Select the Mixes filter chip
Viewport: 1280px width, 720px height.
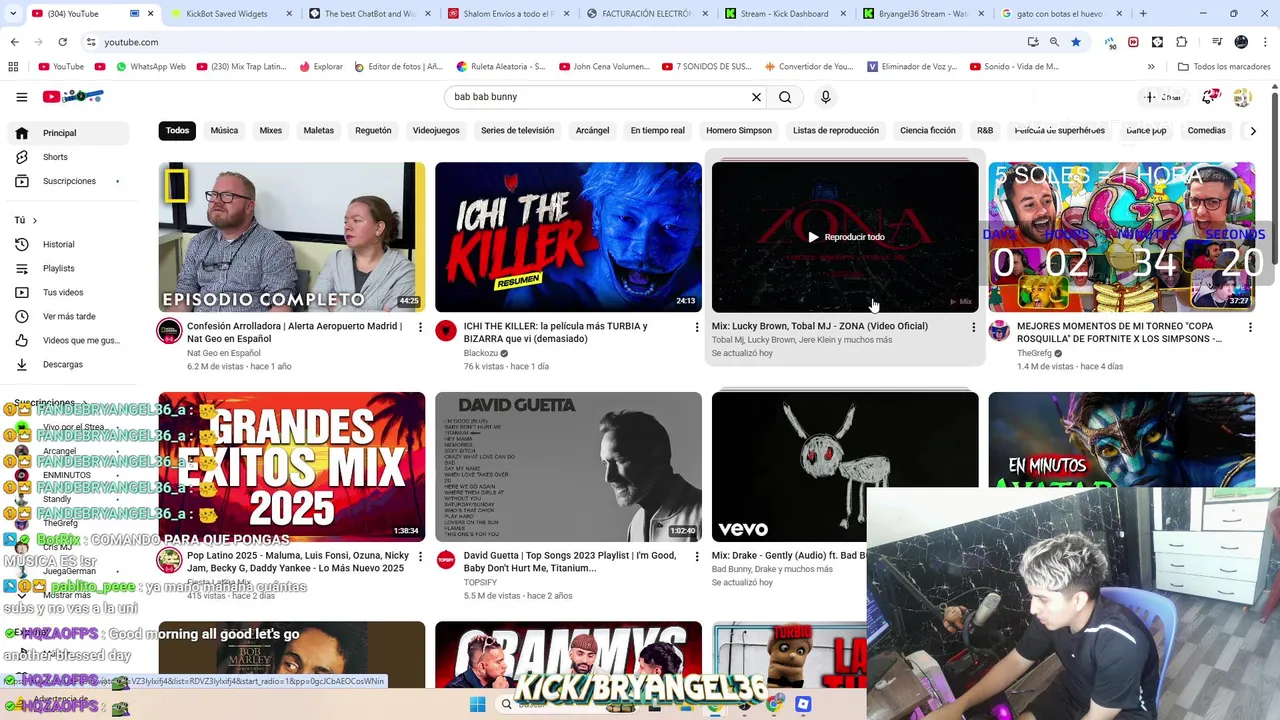(x=271, y=131)
